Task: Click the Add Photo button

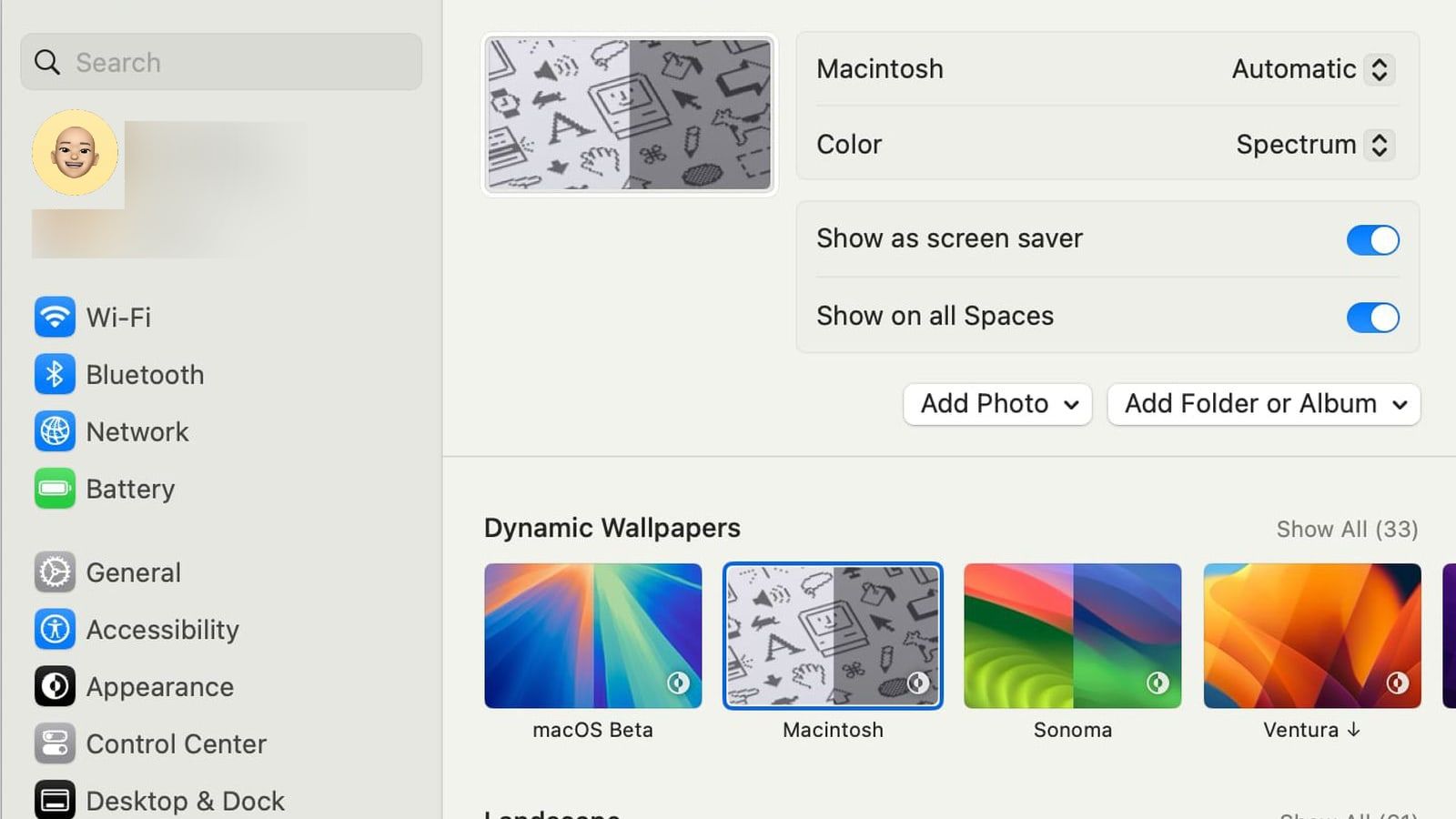Action: 997,404
